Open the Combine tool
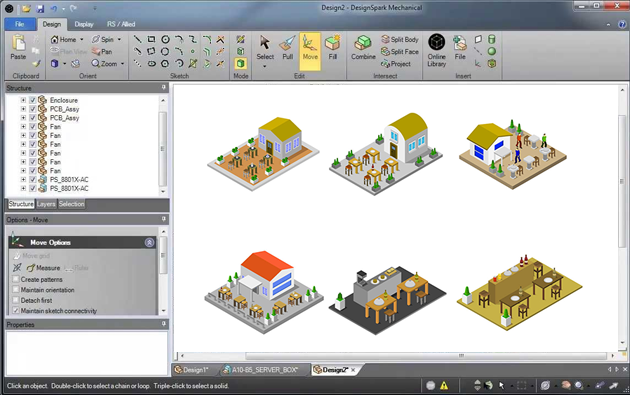The height and width of the screenshot is (395, 630). (x=363, y=48)
